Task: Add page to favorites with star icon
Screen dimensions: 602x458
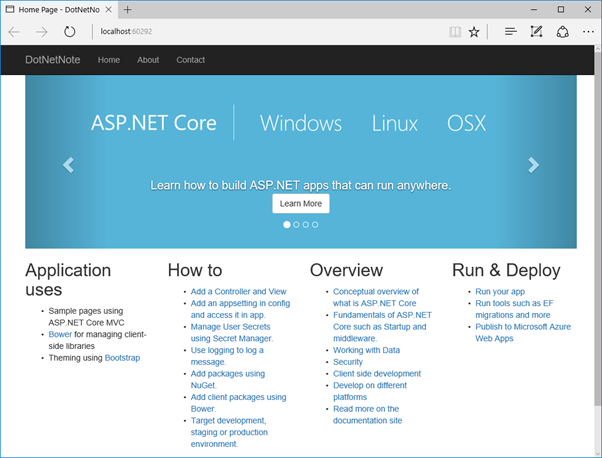Action: click(474, 32)
